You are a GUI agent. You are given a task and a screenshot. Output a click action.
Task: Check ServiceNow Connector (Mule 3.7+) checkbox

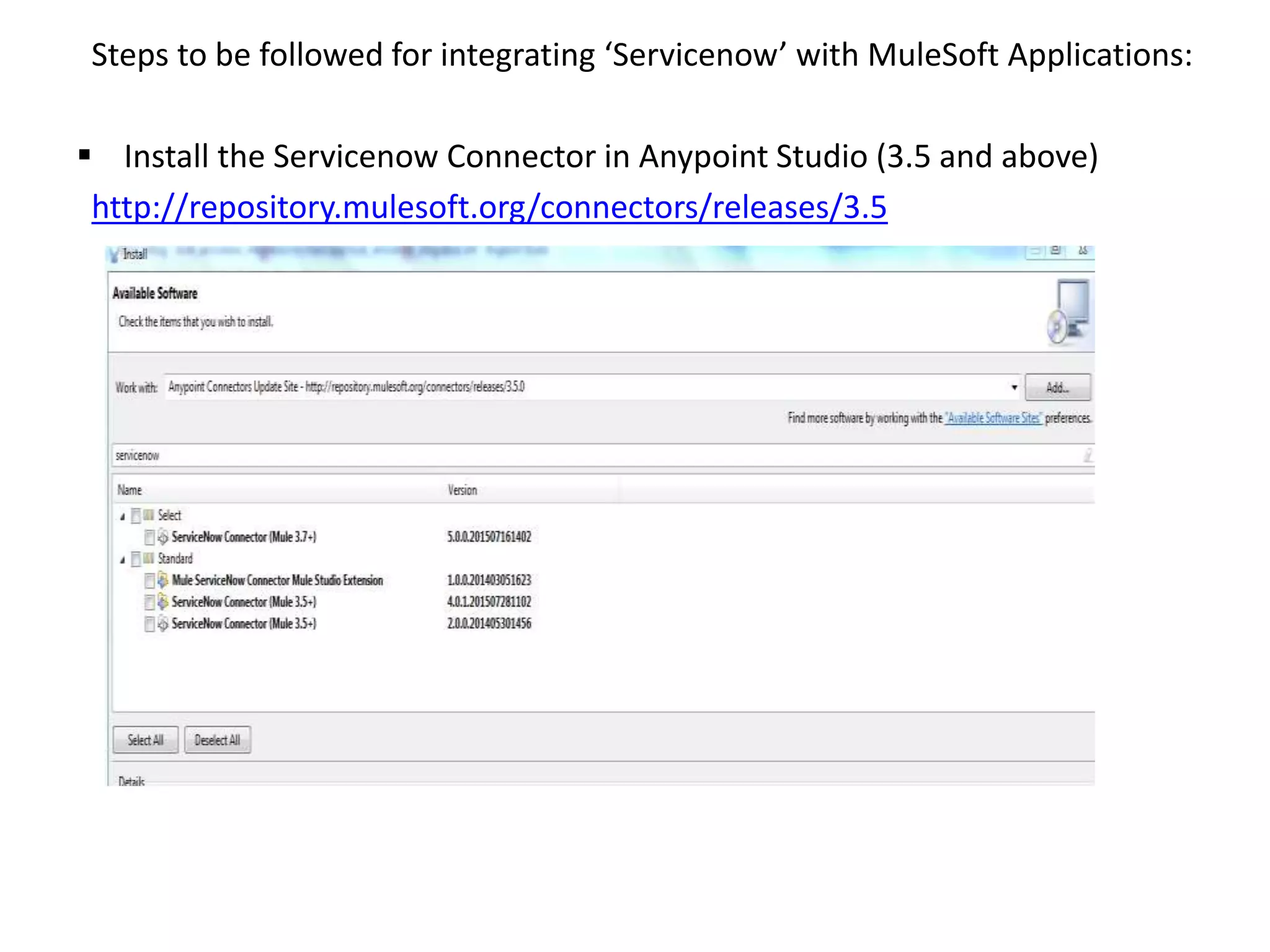(x=149, y=537)
